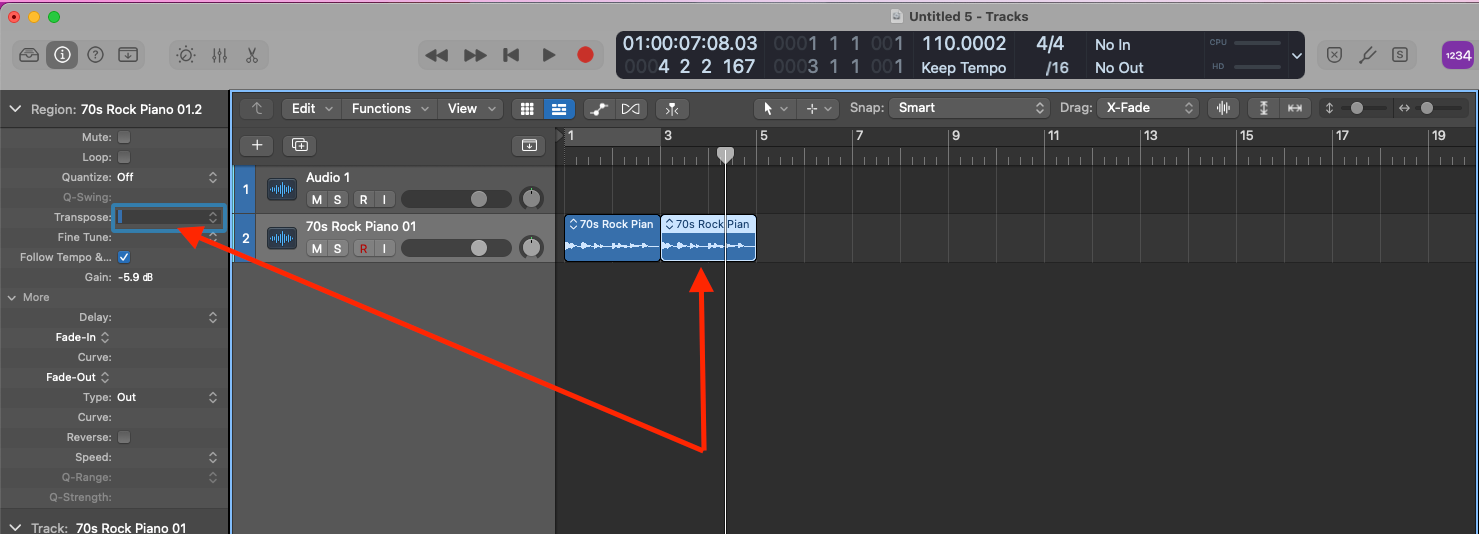The width and height of the screenshot is (1479, 534).
Task: Click the Keep Tempo mode label
Action: tap(962, 68)
